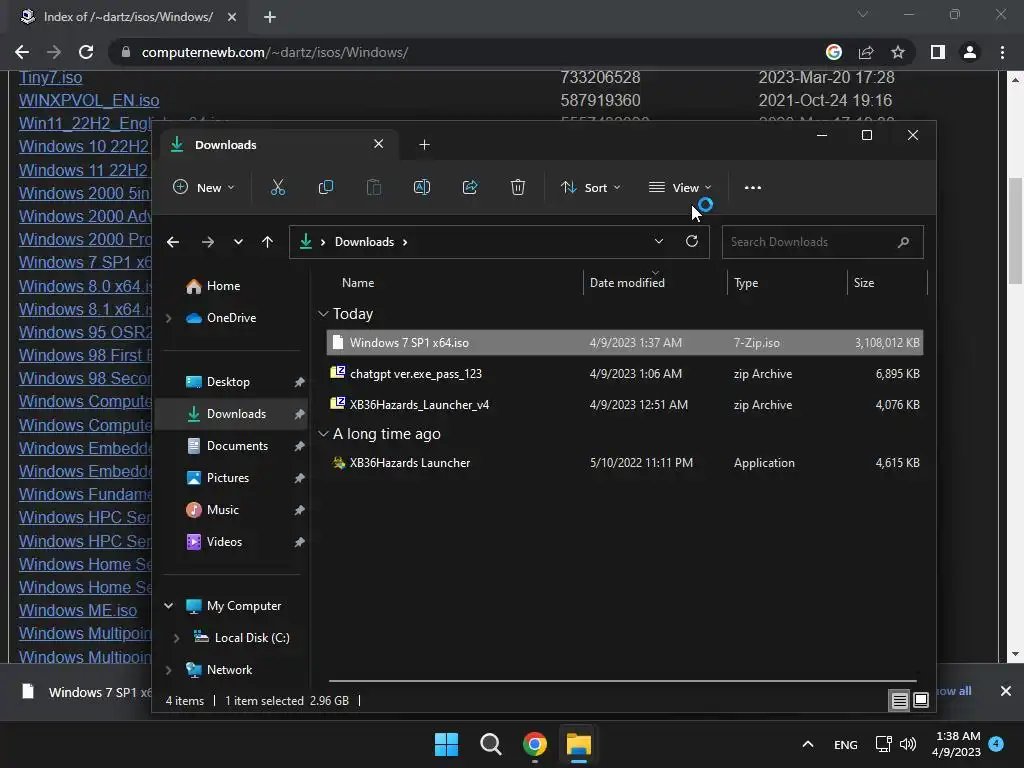Click the search magnifier in Search Downloads box
The image size is (1024, 768).
(x=903, y=242)
